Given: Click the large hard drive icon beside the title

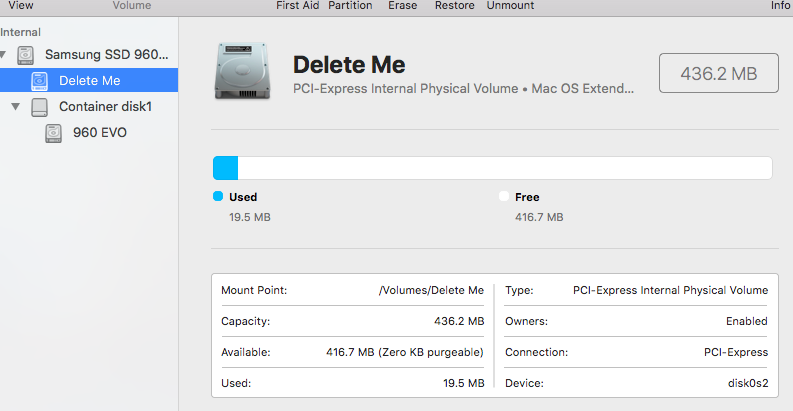Looking at the screenshot, I should (x=242, y=71).
